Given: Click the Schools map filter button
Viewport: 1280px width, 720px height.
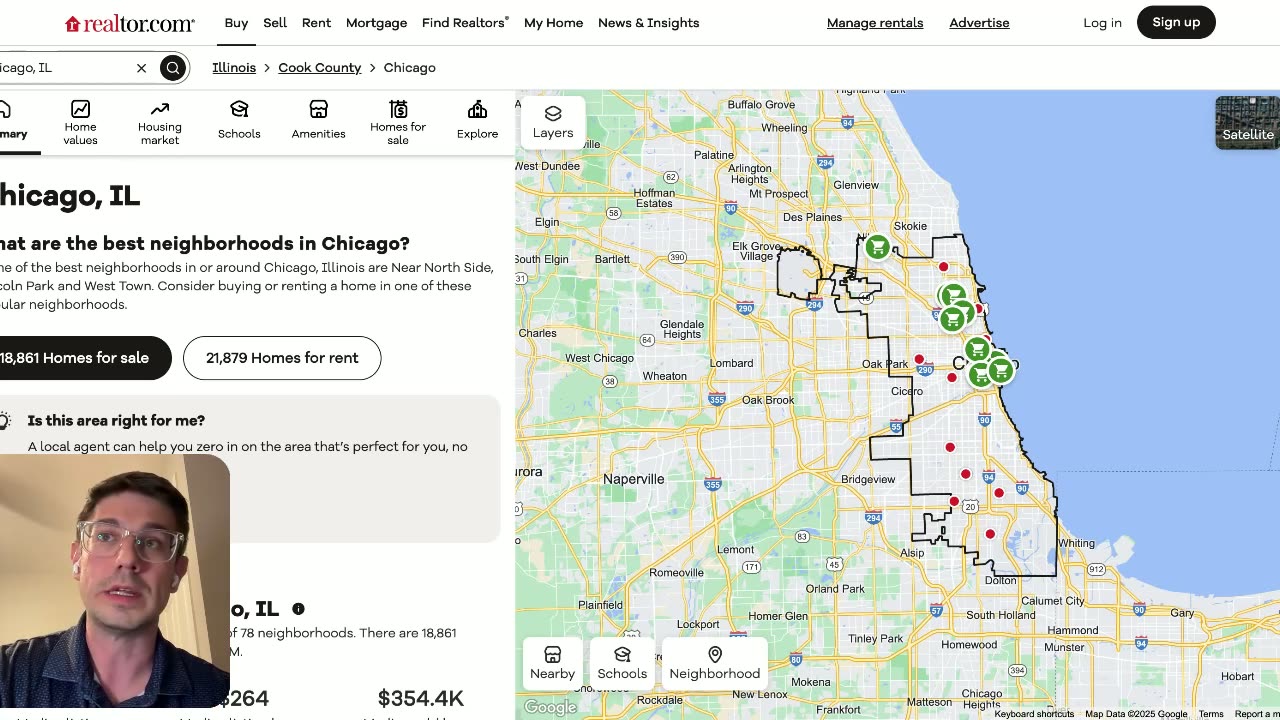Looking at the screenshot, I should 622,662.
